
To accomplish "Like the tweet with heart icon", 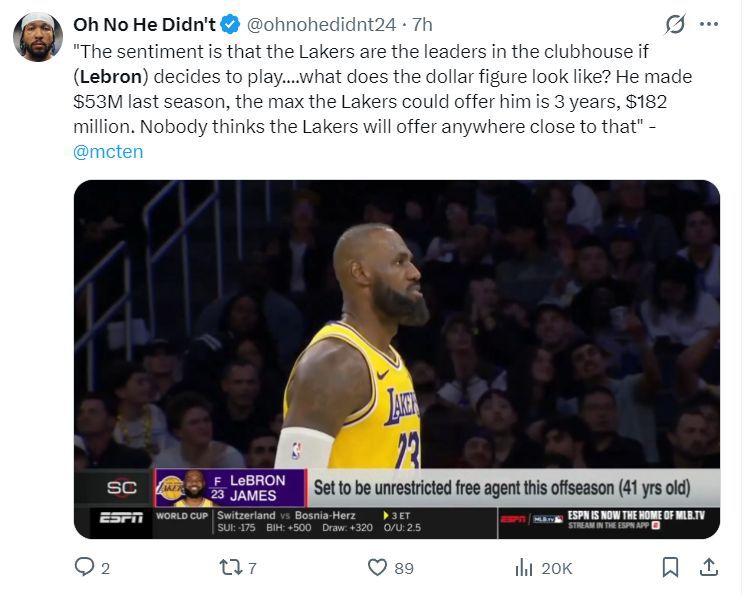I will pyautogui.click(x=378, y=567).
